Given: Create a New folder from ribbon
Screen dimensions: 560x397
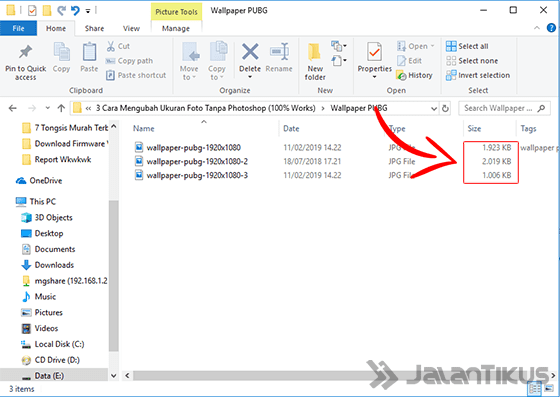Looking at the screenshot, I should pos(315,61).
